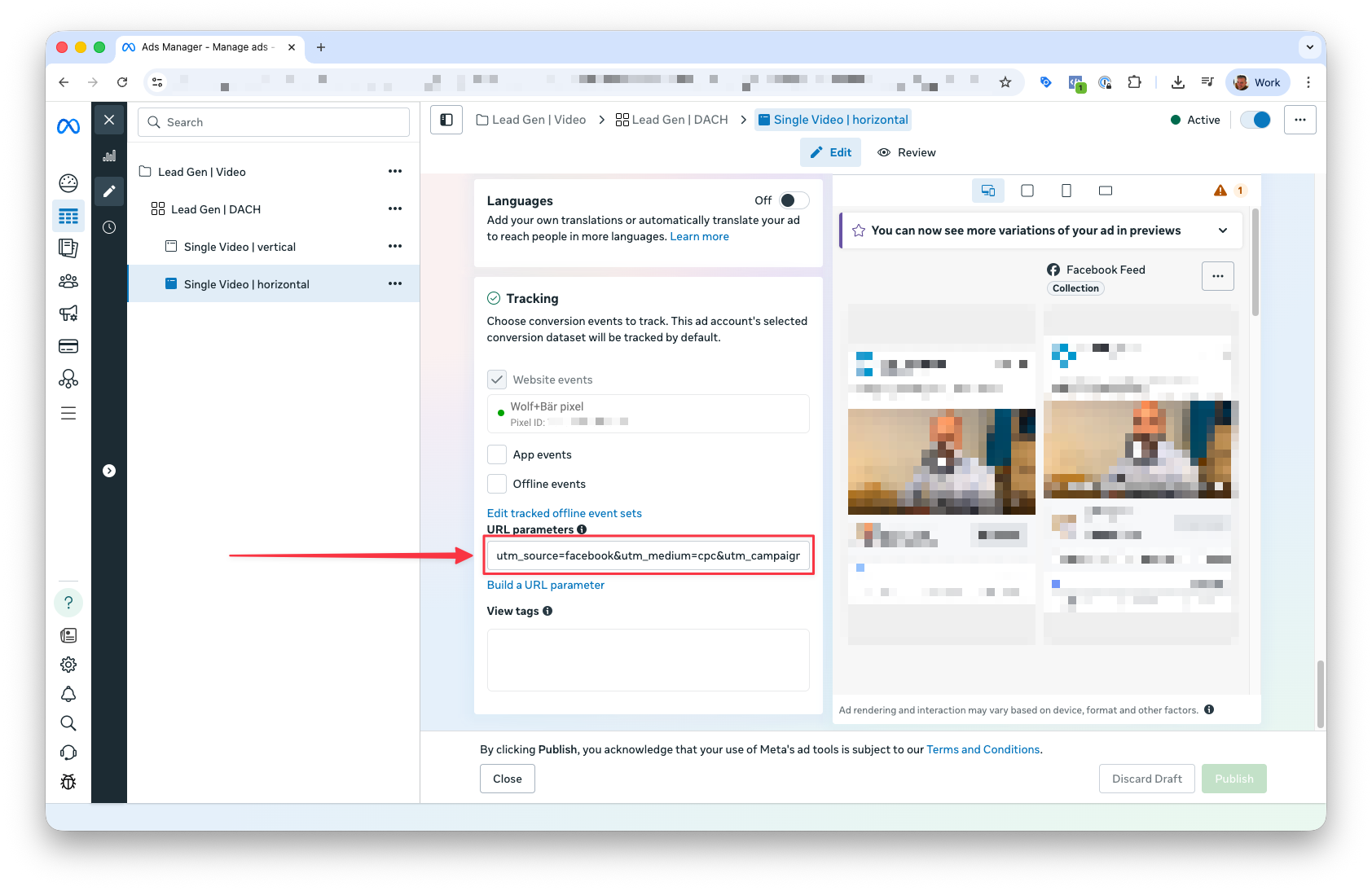Screen dimensions: 1372x891
Task: Open the All Tools menu
Action: click(68, 413)
